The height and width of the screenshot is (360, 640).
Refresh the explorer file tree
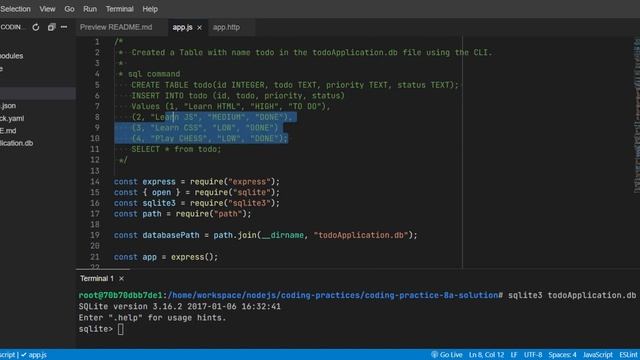[x=36, y=27]
